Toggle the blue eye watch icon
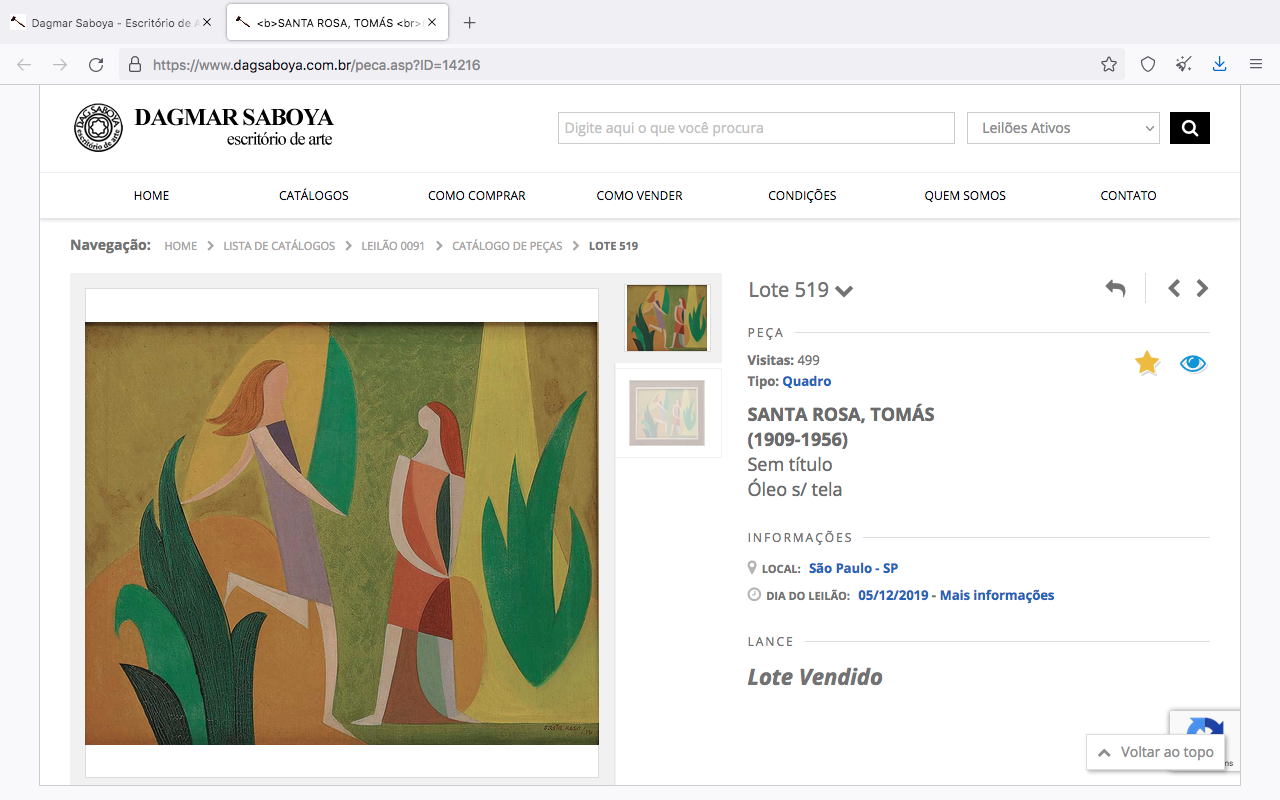 point(1193,364)
